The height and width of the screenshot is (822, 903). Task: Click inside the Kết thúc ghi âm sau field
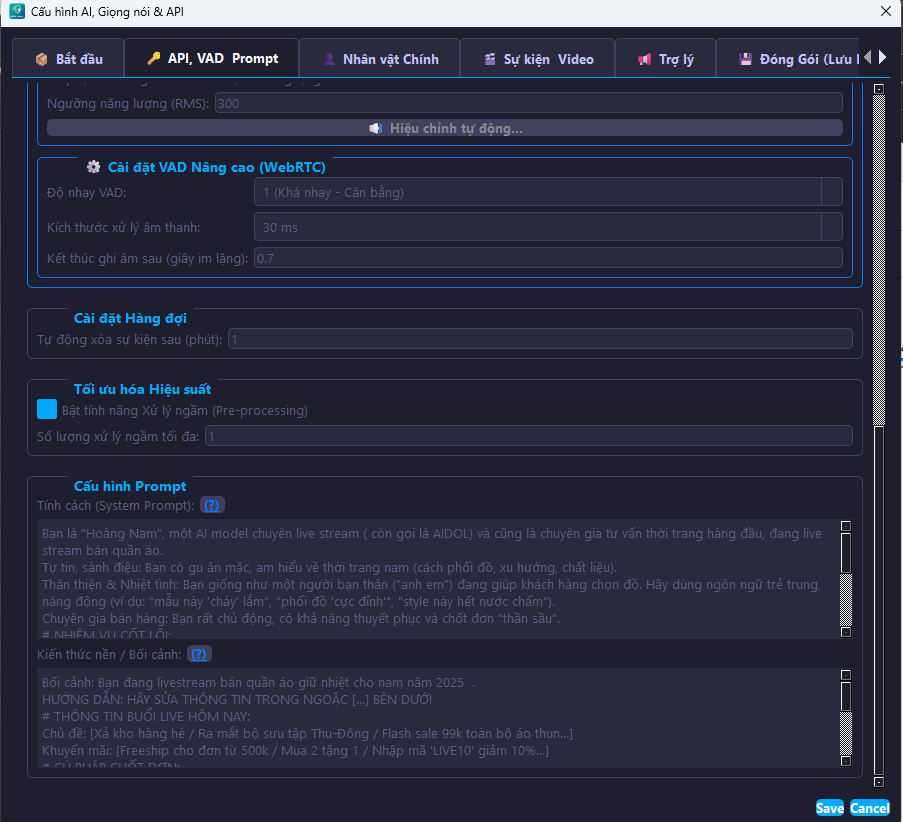pos(548,258)
